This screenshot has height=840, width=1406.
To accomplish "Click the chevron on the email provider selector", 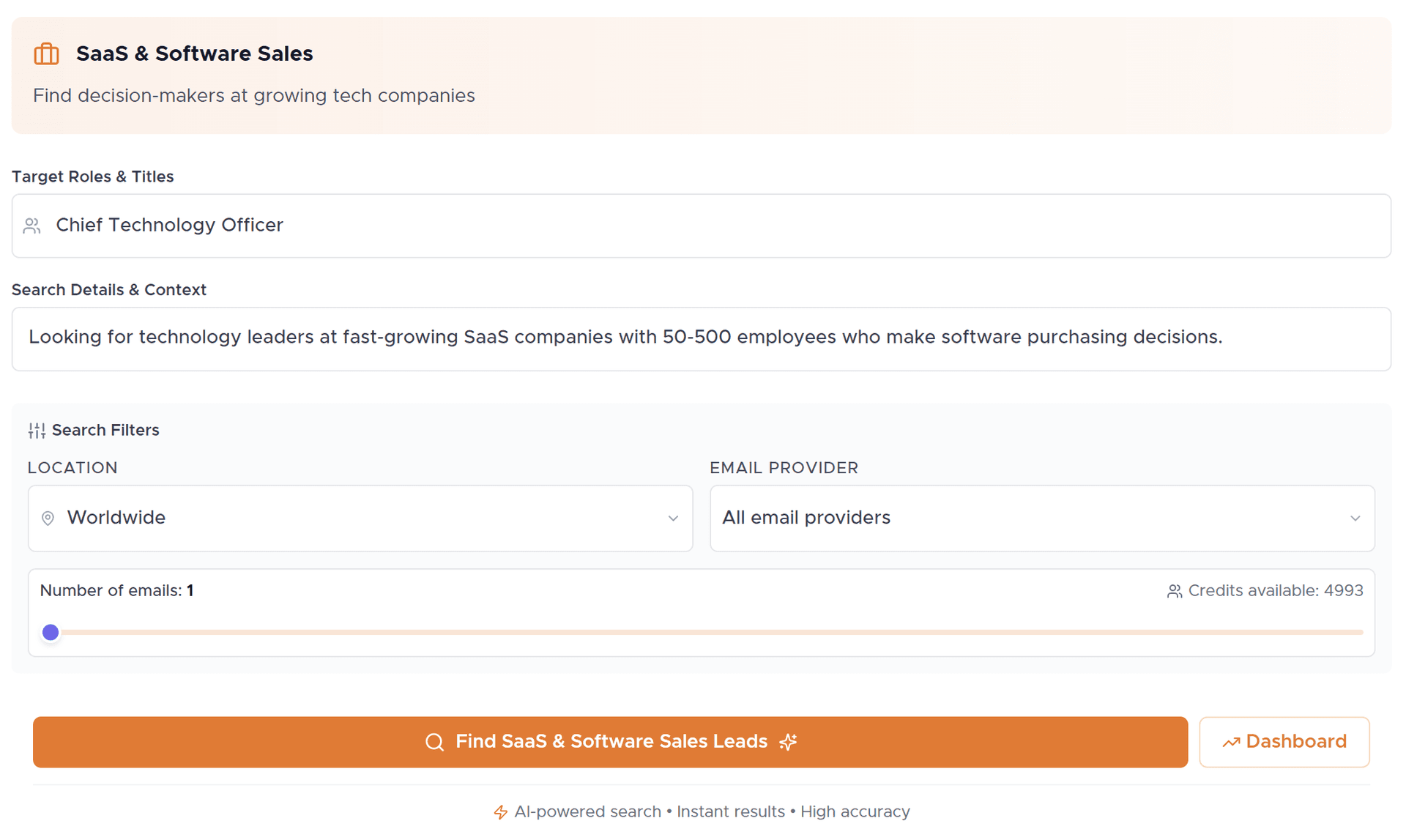I will click(1354, 518).
